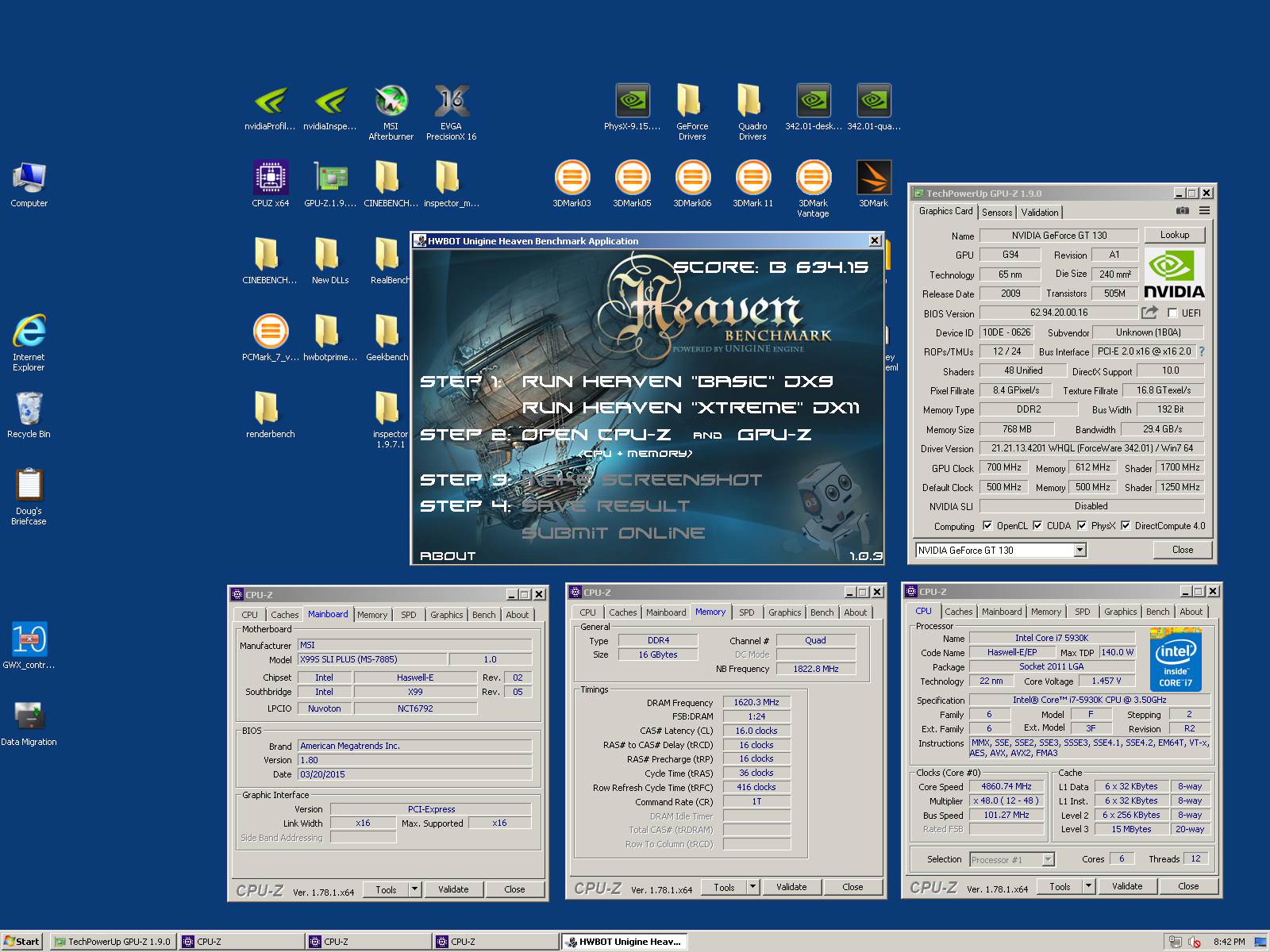Click RUN HEAVEN "BASIC" DX9

pyautogui.click(x=677, y=382)
